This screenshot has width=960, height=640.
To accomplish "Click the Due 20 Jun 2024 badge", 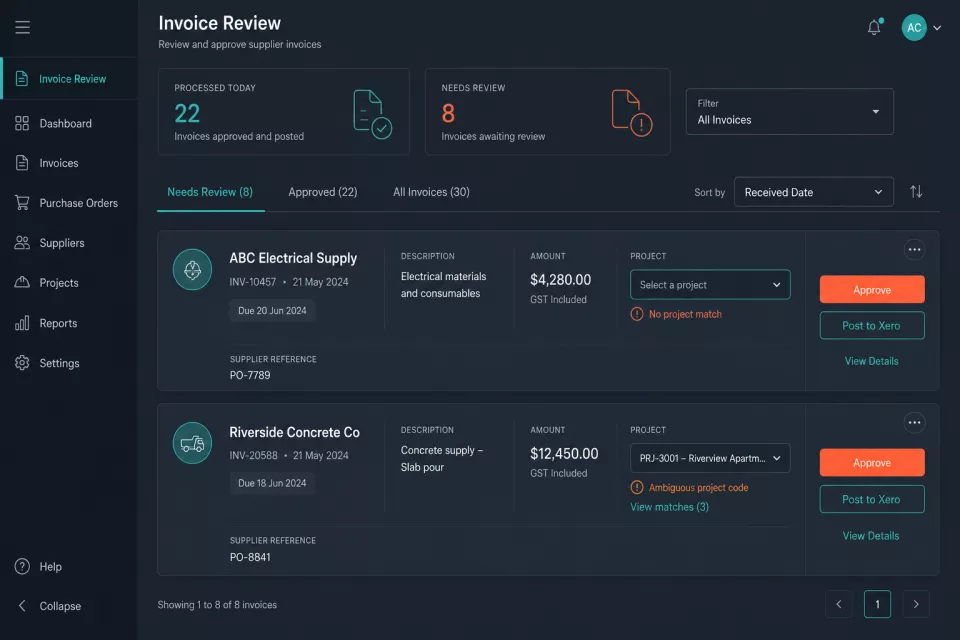I will coord(272,311).
